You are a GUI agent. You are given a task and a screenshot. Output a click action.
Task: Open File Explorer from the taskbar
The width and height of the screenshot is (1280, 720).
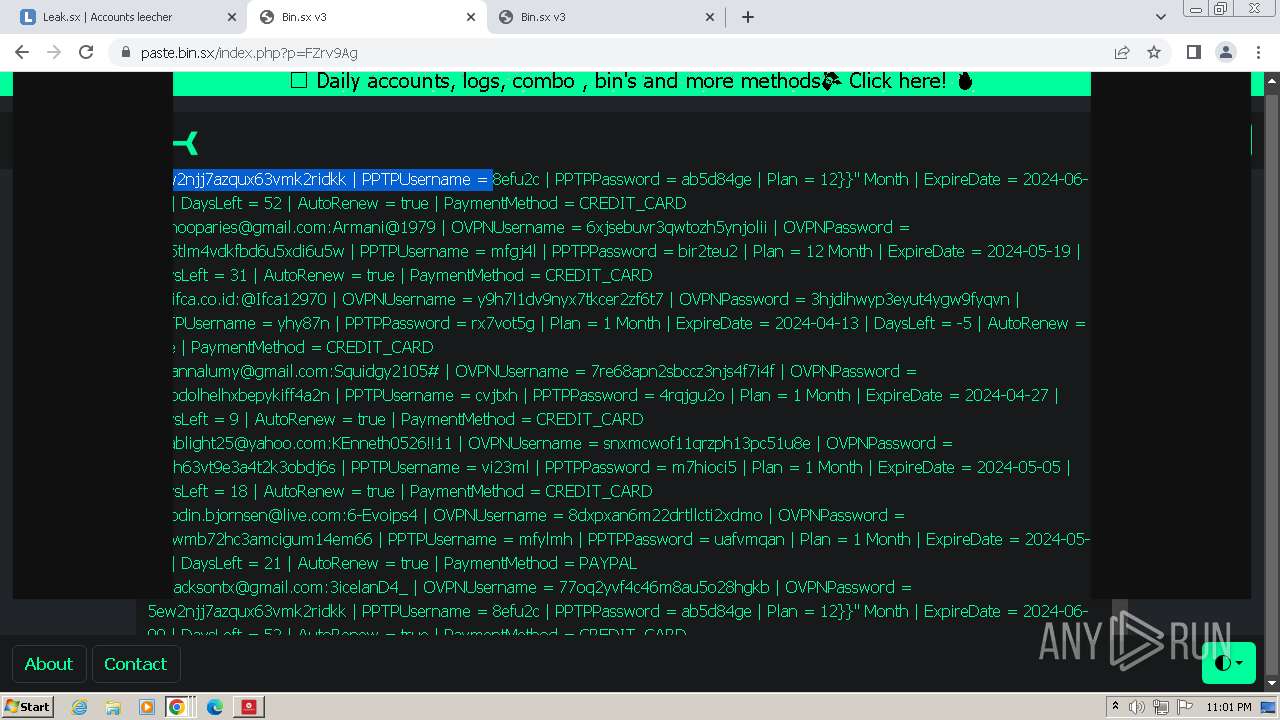113,707
